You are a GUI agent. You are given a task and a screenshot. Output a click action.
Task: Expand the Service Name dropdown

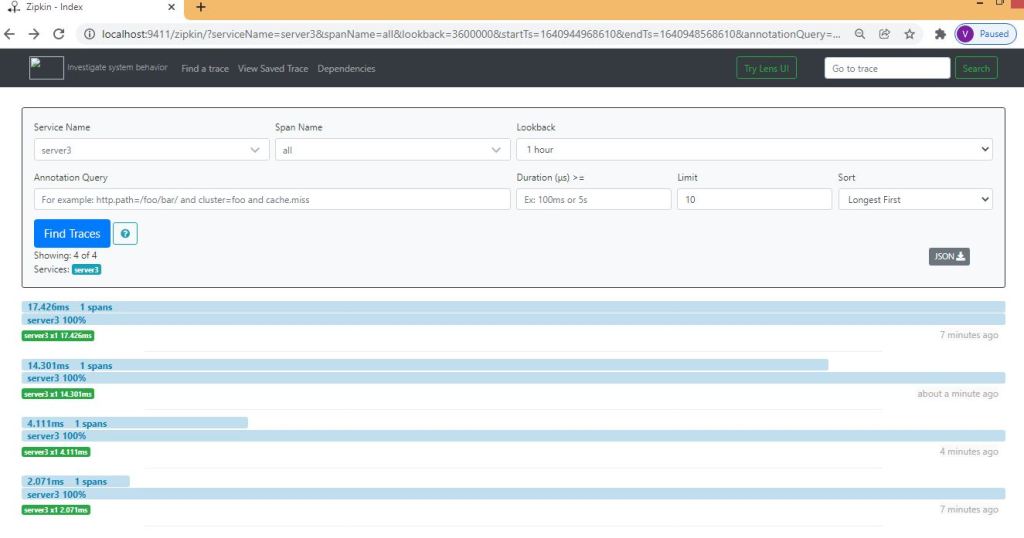pyautogui.click(x=151, y=150)
